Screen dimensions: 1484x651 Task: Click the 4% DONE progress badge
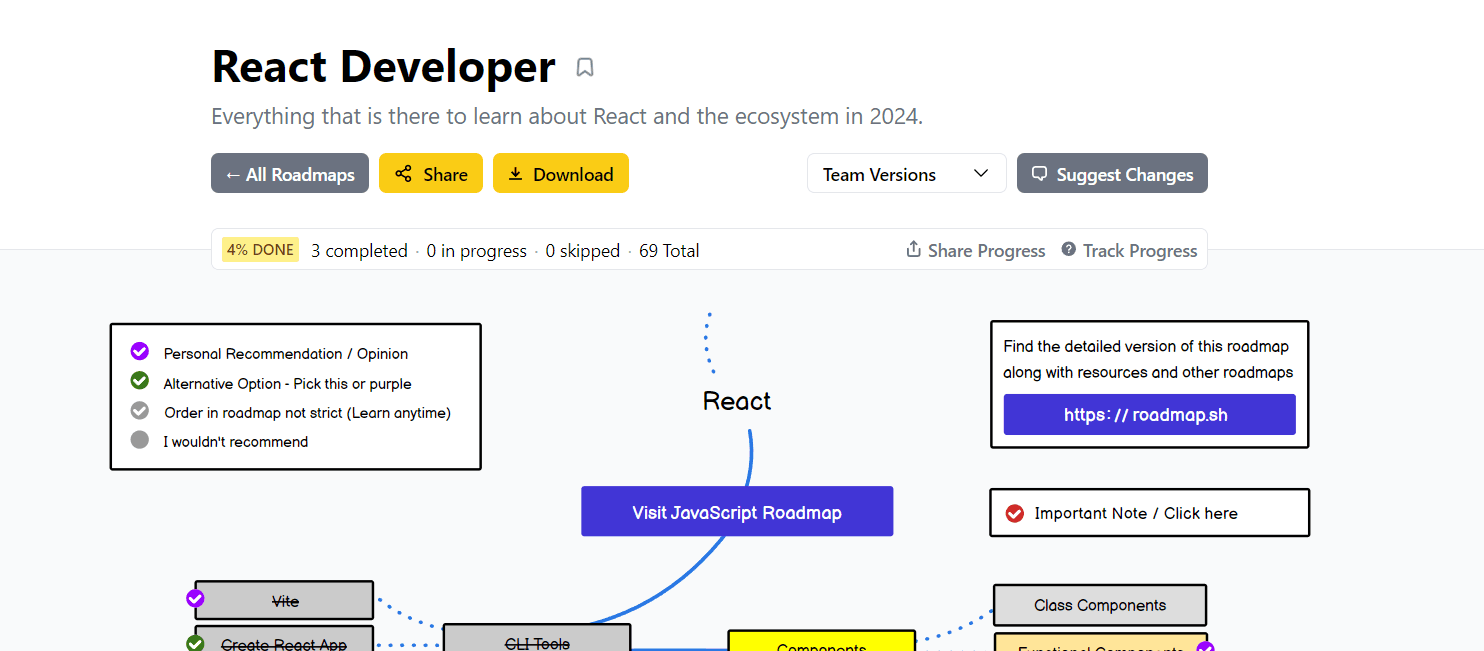[260, 249]
